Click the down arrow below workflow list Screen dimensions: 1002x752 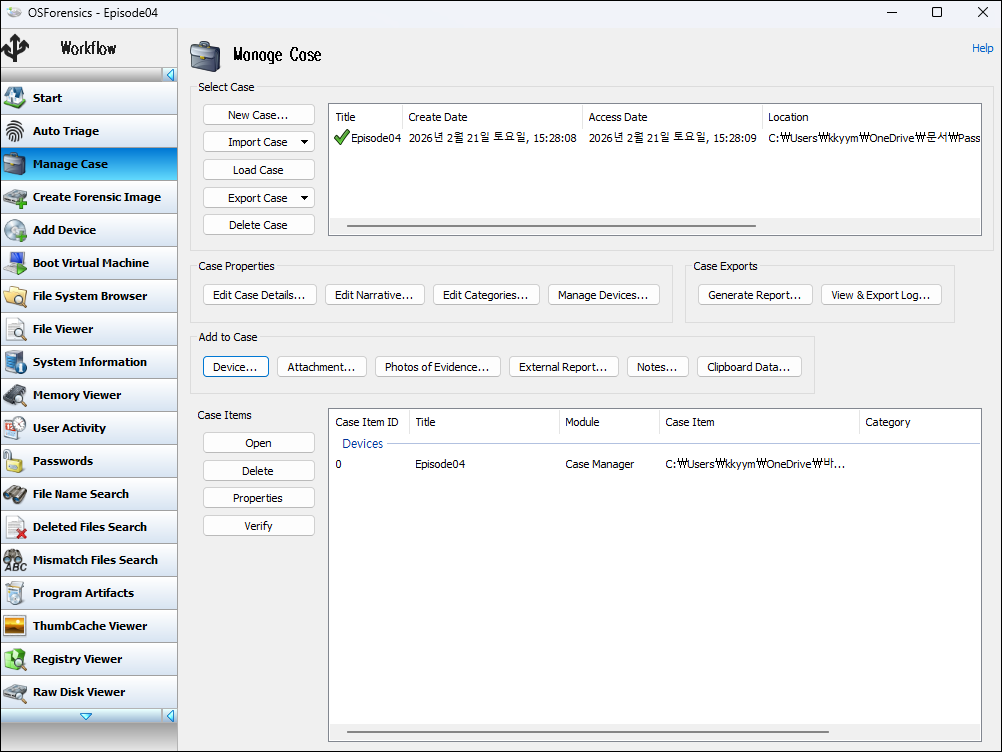[86, 717]
